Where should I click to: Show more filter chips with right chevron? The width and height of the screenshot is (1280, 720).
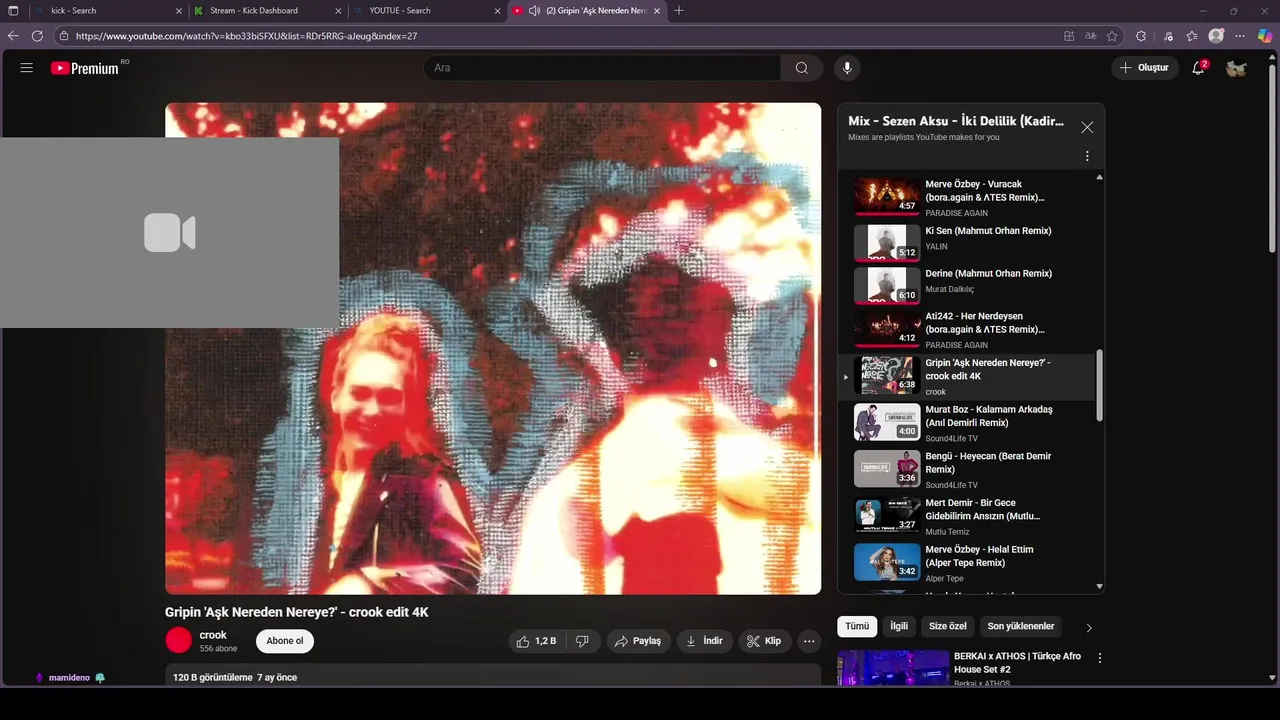[1089, 627]
